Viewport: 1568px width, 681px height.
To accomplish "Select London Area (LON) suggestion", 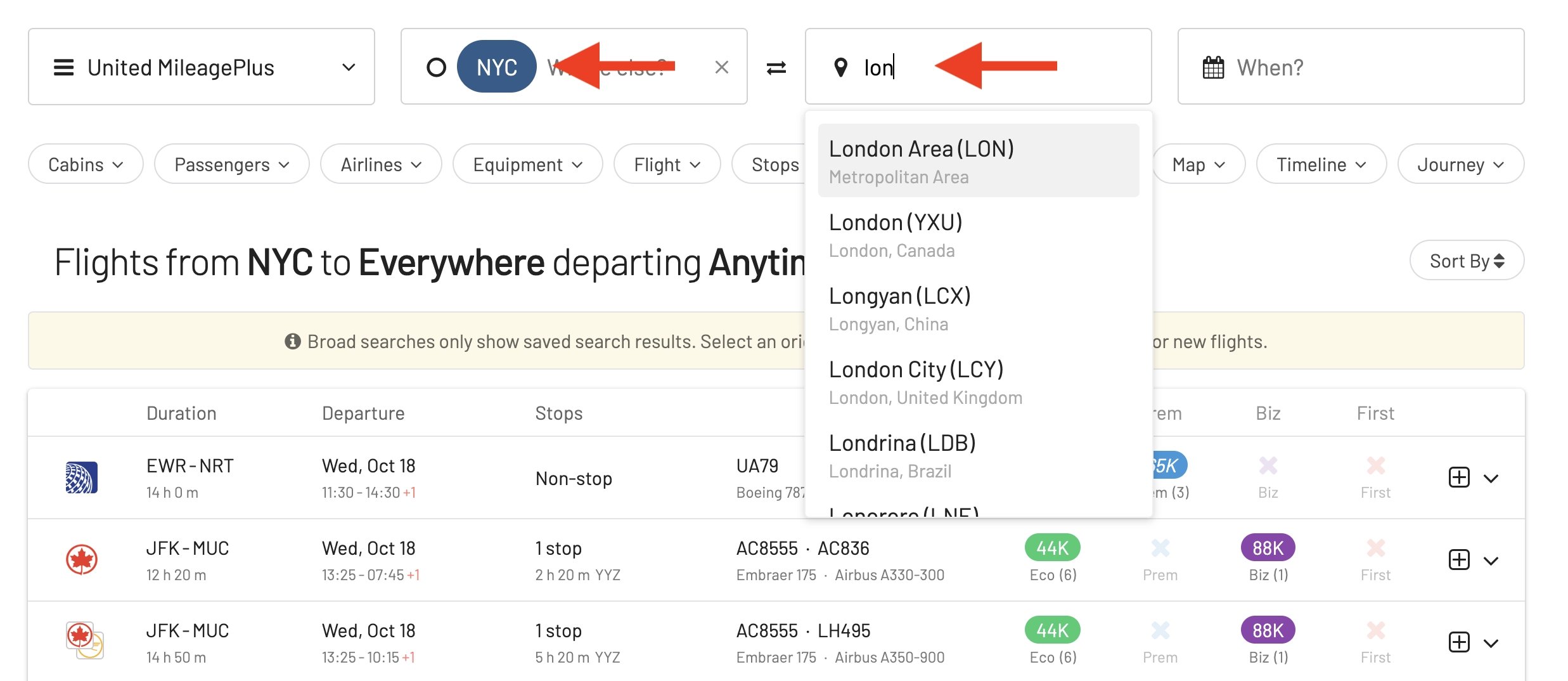I will pos(979,160).
